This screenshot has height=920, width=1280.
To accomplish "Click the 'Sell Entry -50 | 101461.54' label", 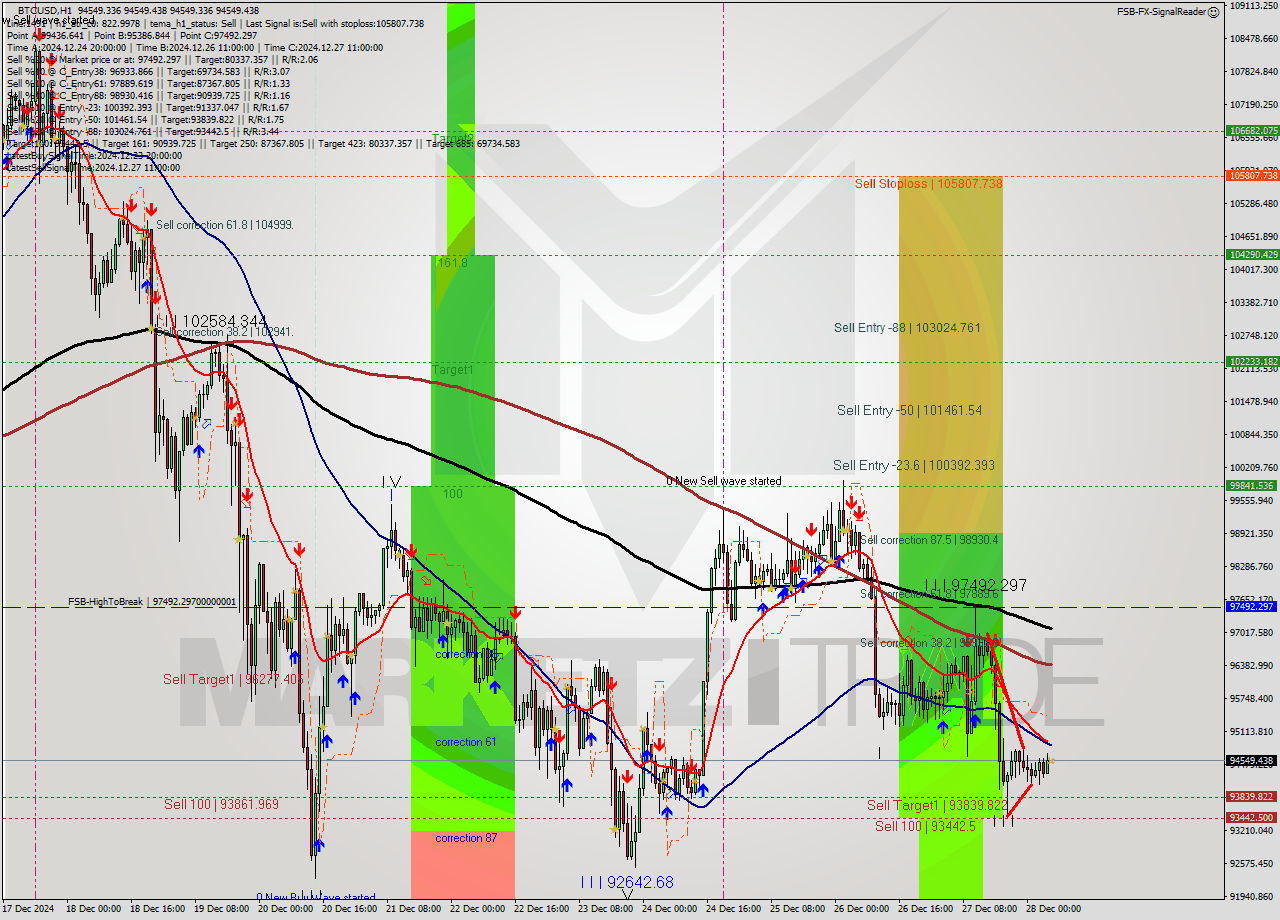I will coord(909,411).
